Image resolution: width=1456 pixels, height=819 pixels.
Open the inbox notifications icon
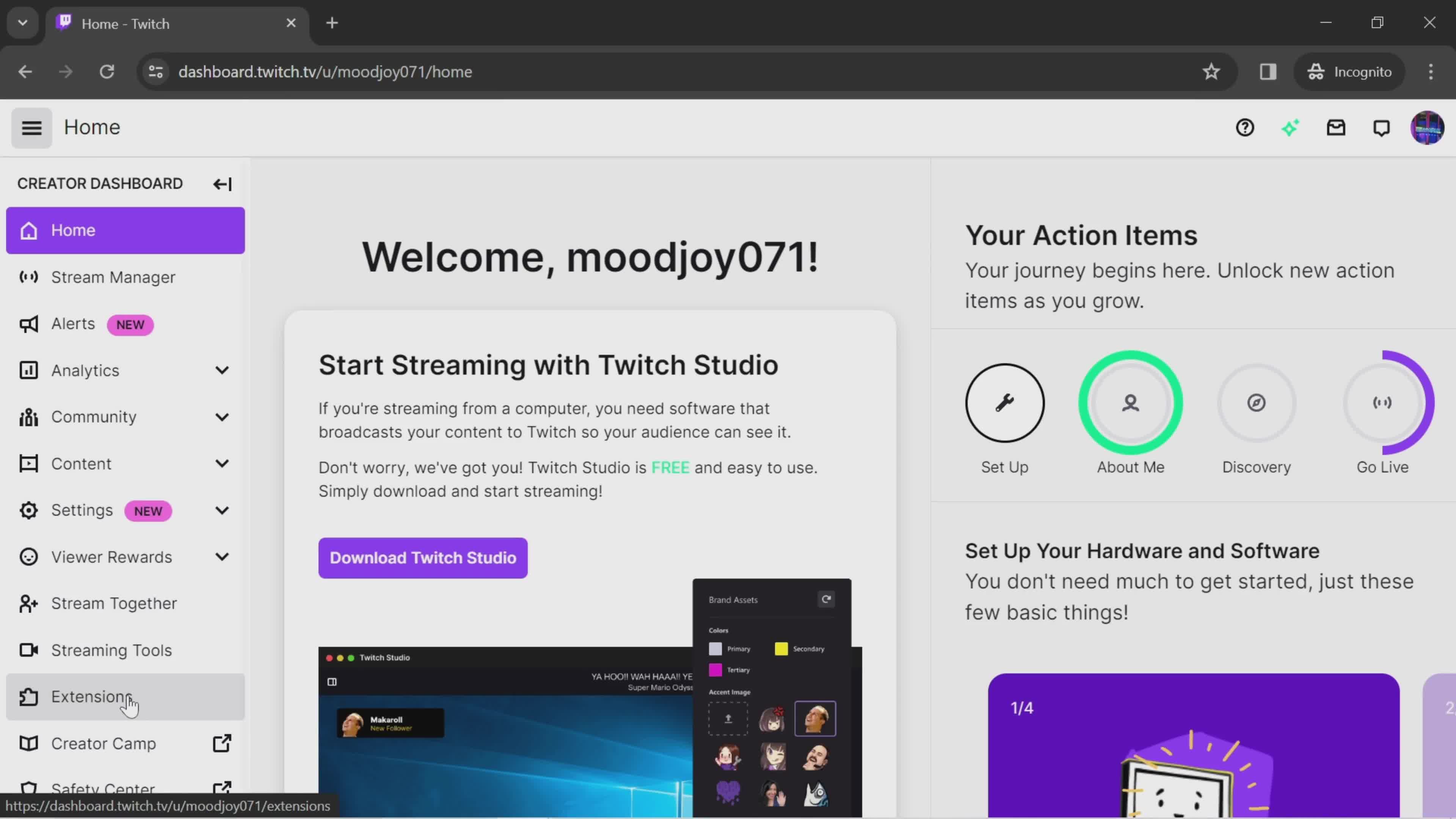pos(1336,128)
